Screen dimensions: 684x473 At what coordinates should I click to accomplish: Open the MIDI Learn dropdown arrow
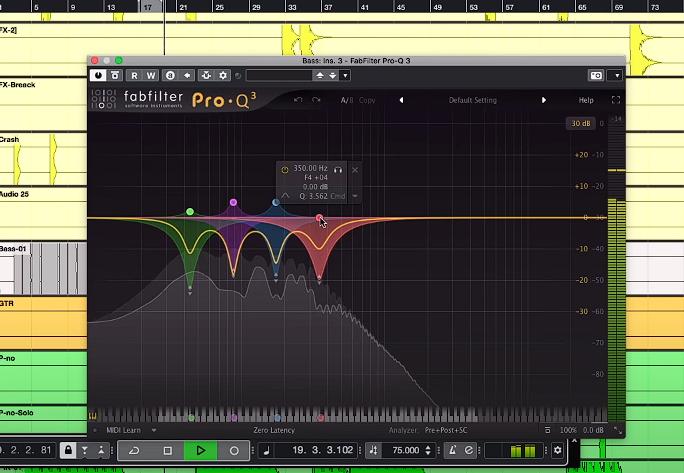(x=154, y=430)
